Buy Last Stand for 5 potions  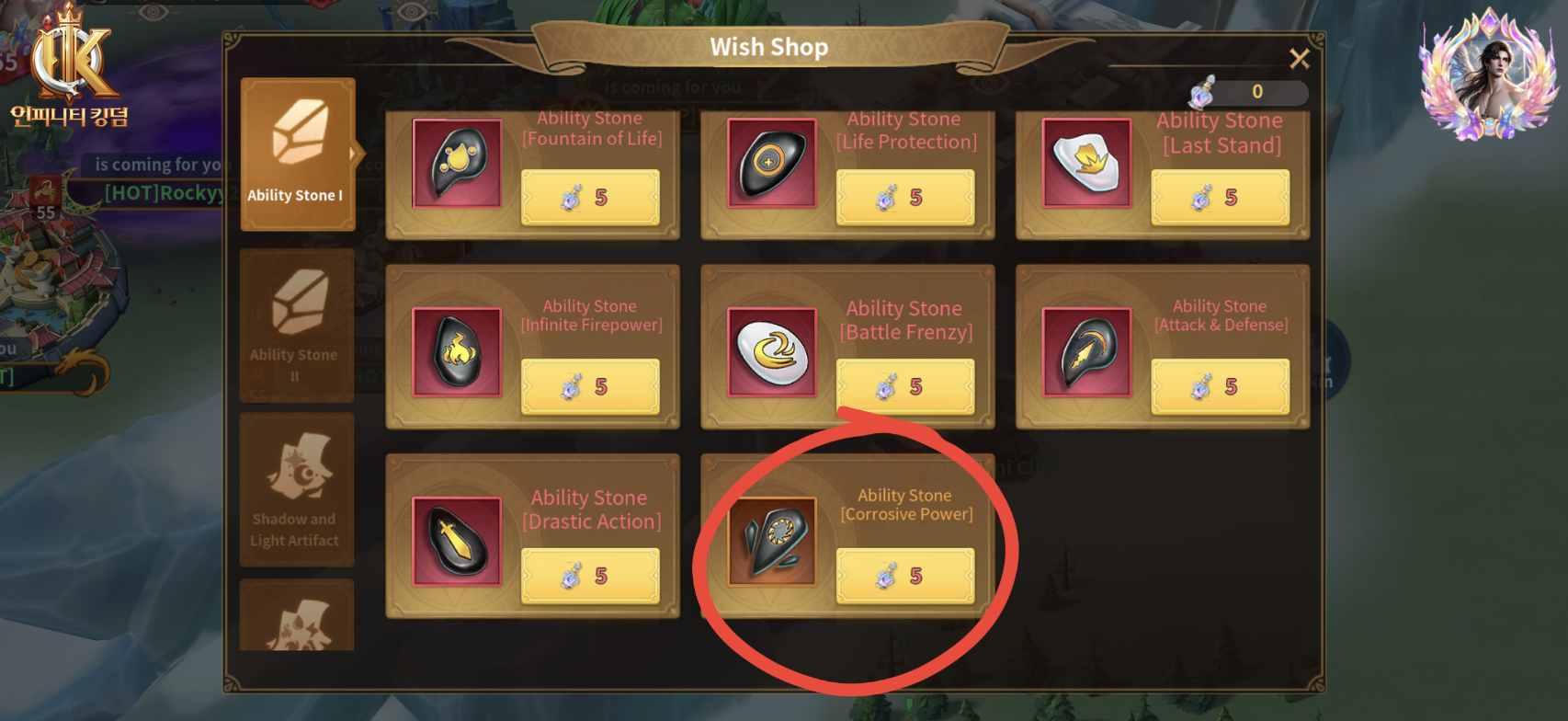tap(1221, 197)
